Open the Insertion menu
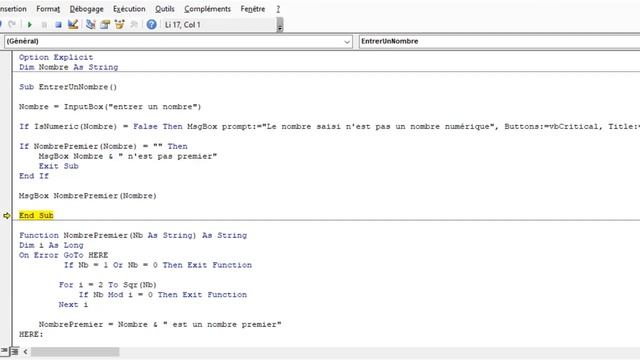Screen dimensions: 640x360 (13, 9)
